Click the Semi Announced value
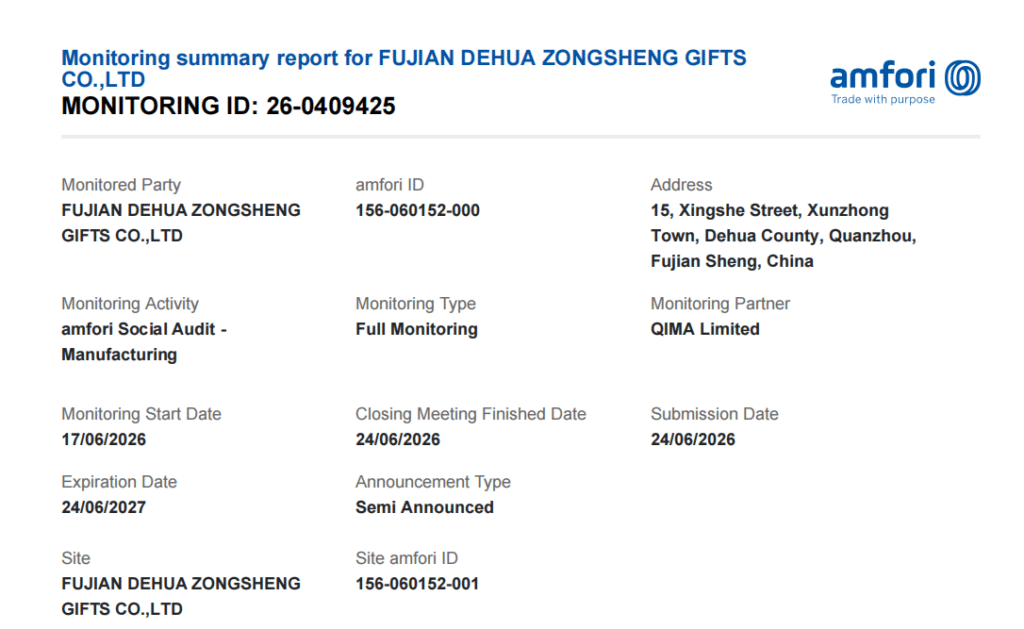This screenshot has height=629, width=1024. click(424, 508)
